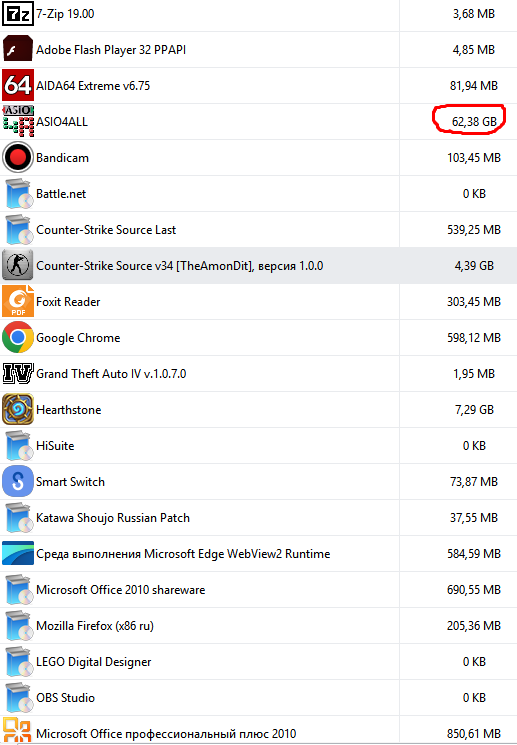517x745 pixels.
Task: Click the Mozilla Firefox (x86 ru) entry
Action: point(258,626)
